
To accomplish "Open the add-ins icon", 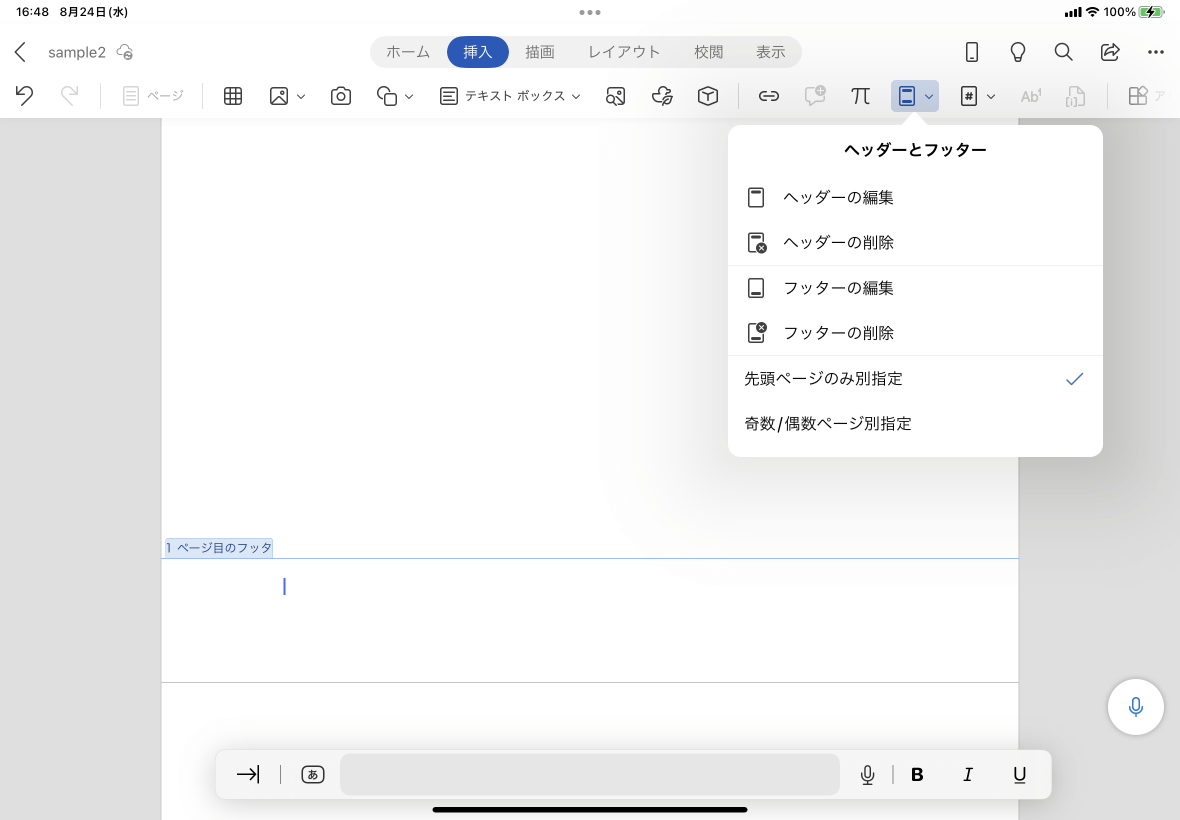I will pos(1138,96).
